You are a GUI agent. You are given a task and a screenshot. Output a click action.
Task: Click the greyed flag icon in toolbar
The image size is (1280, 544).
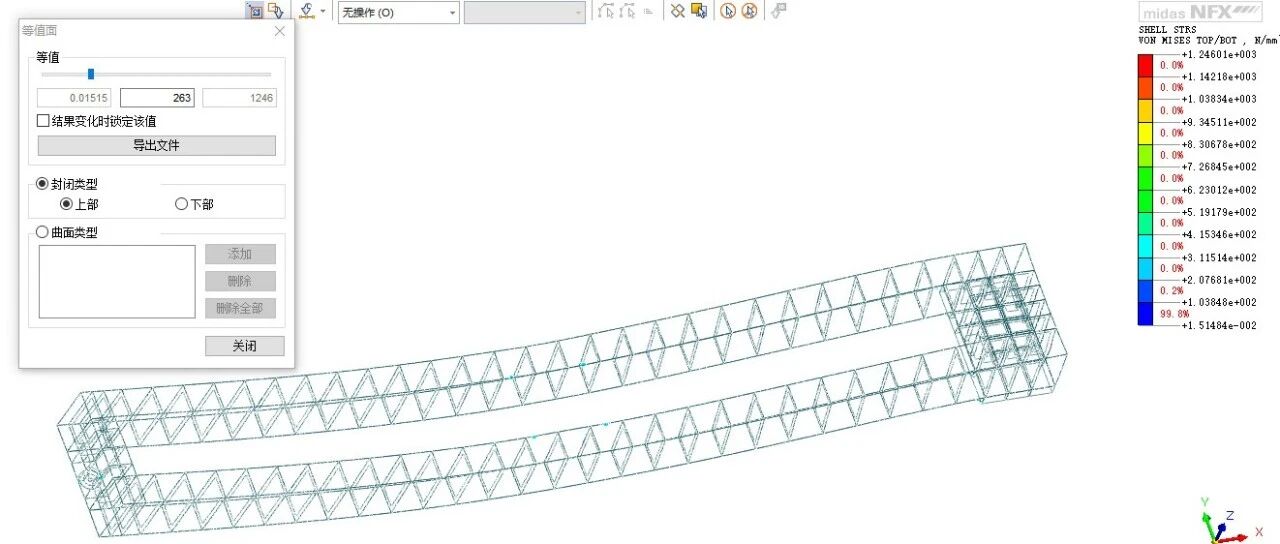pos(780,11)
